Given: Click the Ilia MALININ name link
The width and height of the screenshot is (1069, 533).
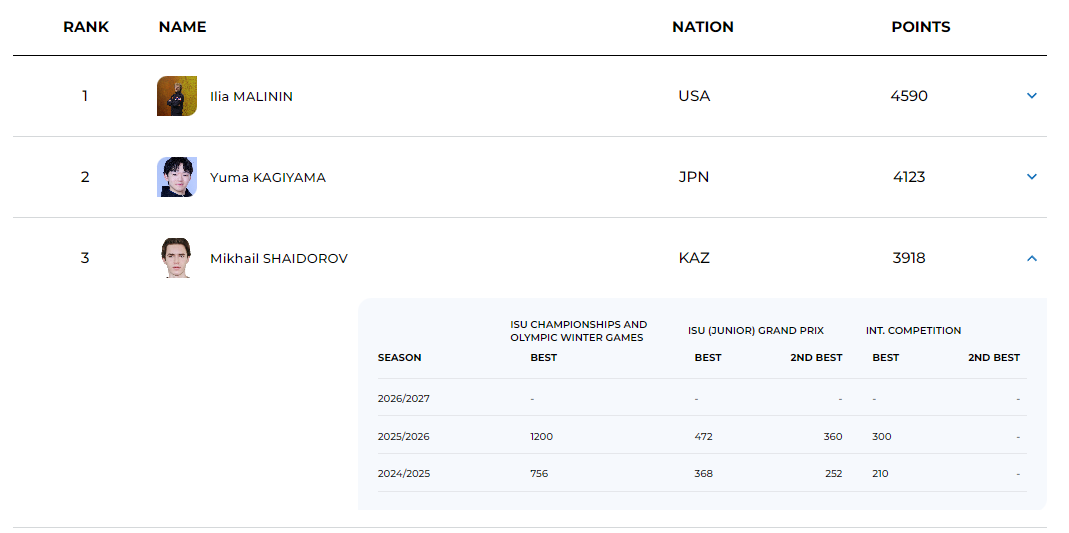Looking at the screenshot, I should [x=252, y=97].
